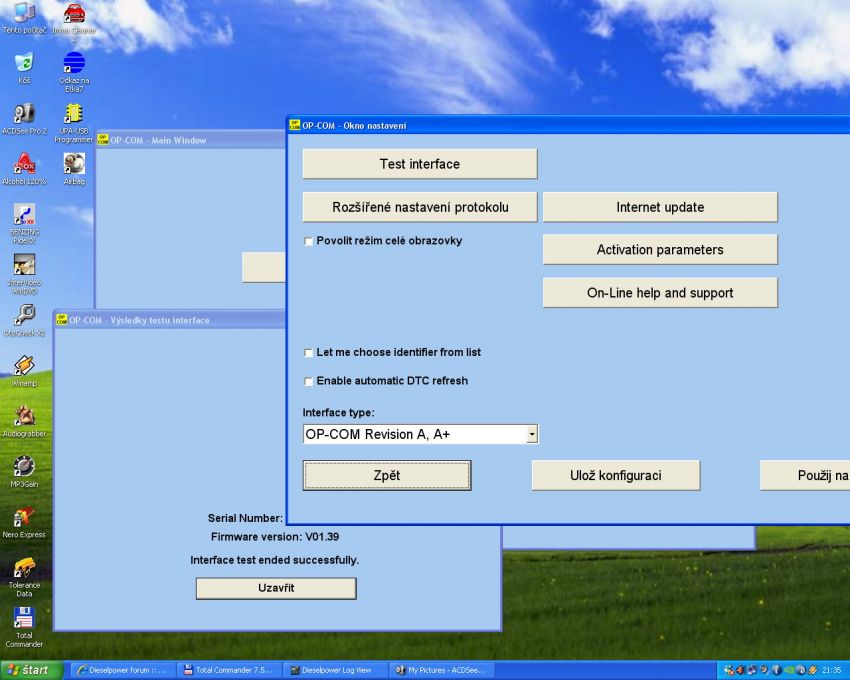Open the Airbag desktop shortcut
The width and height of the screenshot is (850, 680).
[74, 169]
